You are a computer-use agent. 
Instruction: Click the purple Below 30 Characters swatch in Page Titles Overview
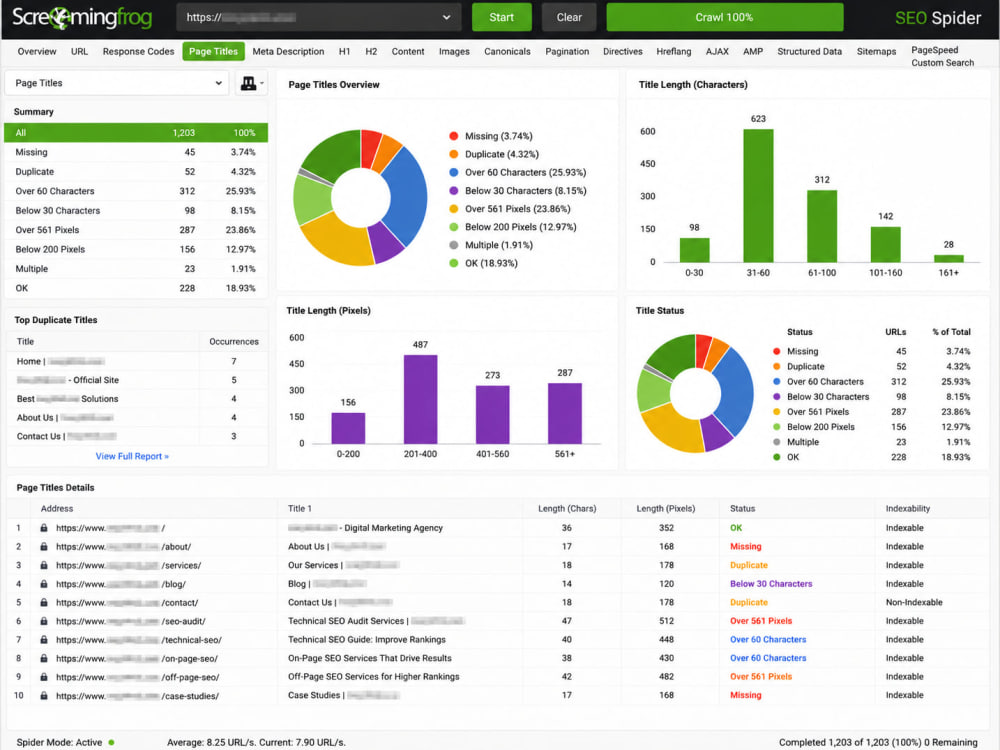click(x=453, y=191)
